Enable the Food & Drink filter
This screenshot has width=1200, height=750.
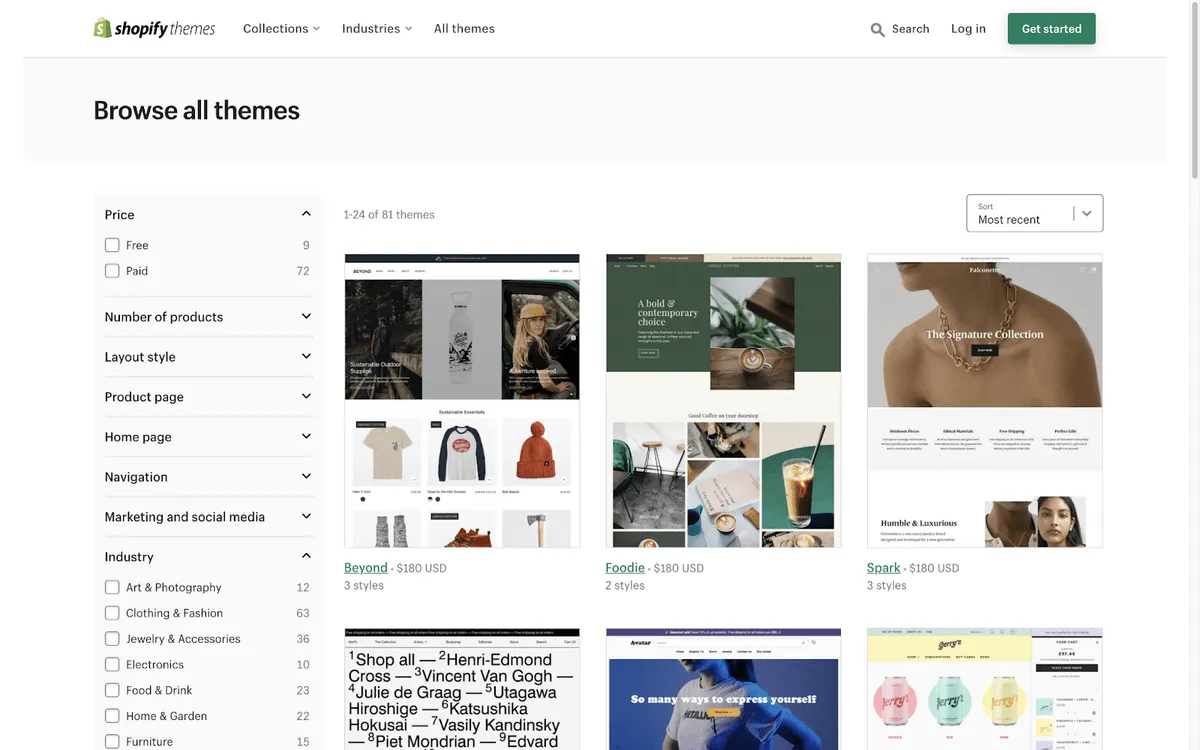[x=112, y=690]
